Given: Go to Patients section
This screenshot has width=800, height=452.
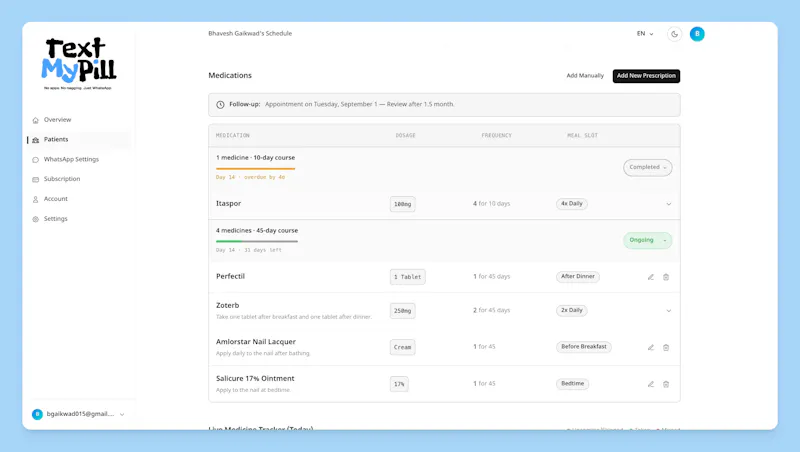Looking at the screenshot, I should [56, 139].
